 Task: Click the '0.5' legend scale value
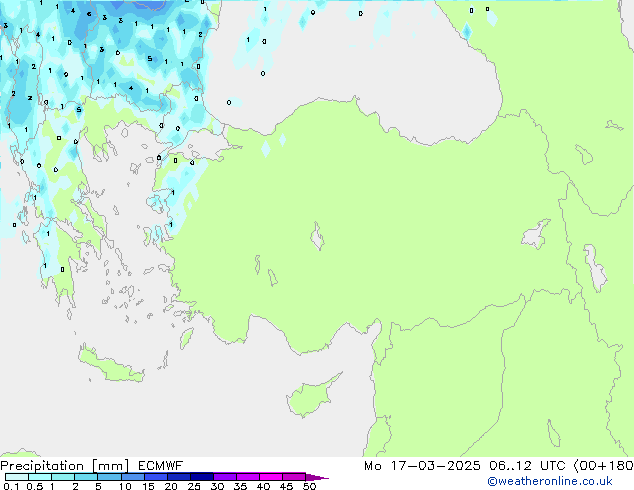click(x=34, y=486)
